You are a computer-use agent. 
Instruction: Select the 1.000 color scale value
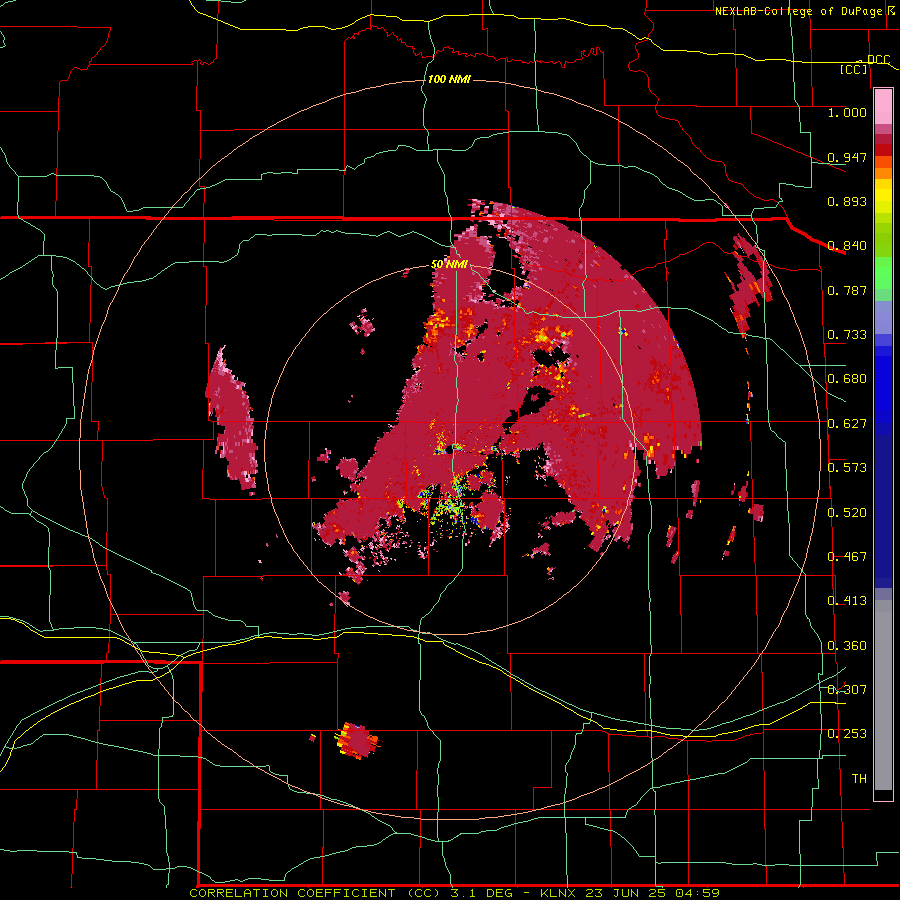pos(847,112)
